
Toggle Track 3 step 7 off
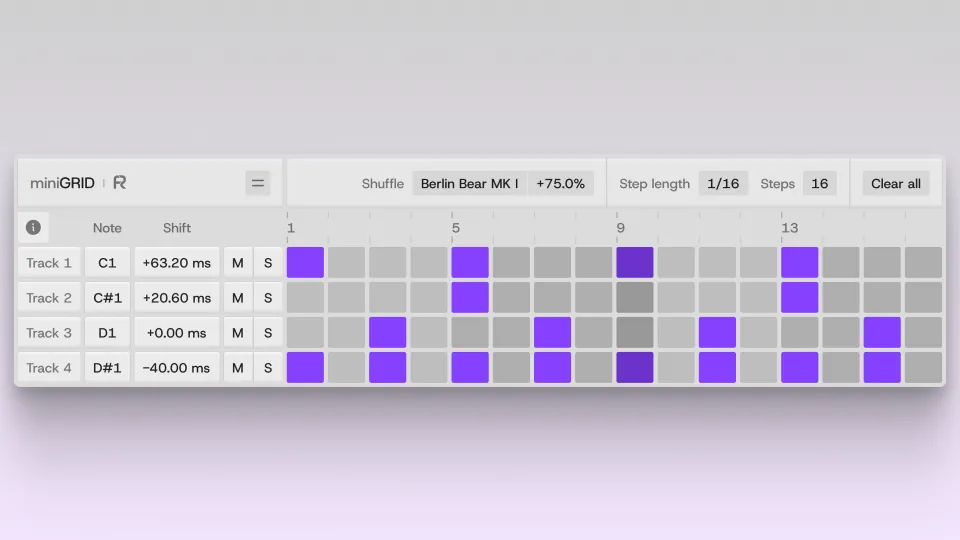click(x=552, y=332)
